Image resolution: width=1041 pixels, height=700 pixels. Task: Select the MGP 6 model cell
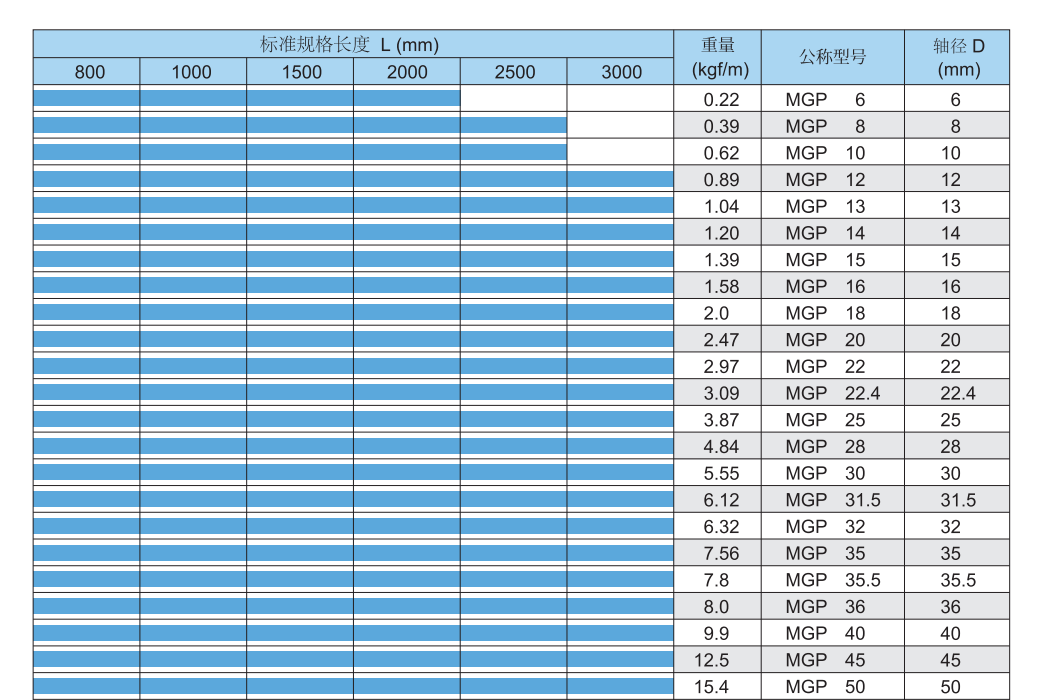pos(832,99)
